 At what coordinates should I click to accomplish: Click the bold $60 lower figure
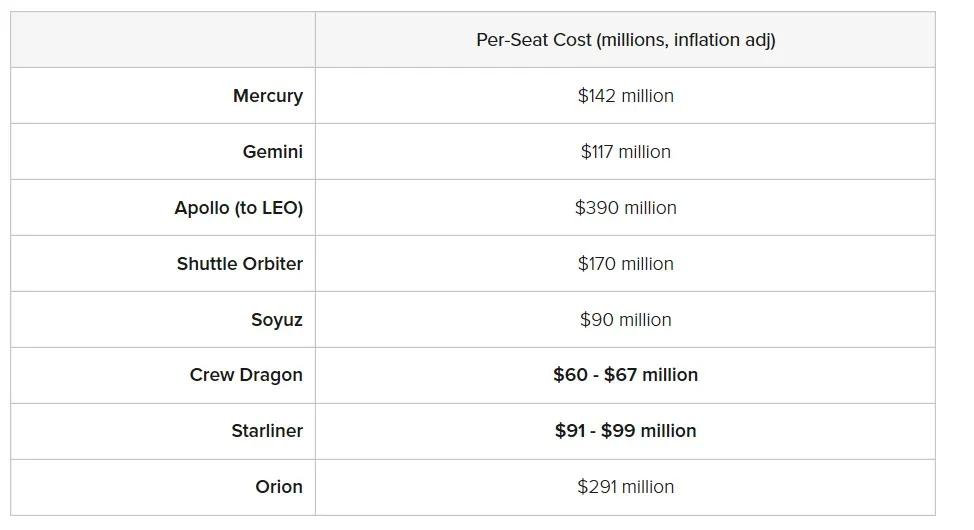click(x=572, y=375)
